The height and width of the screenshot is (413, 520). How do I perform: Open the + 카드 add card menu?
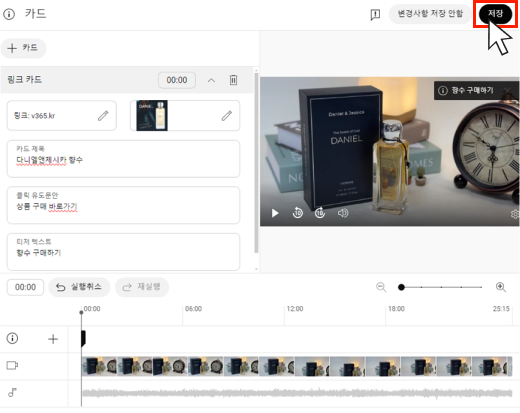click(23, 48)
